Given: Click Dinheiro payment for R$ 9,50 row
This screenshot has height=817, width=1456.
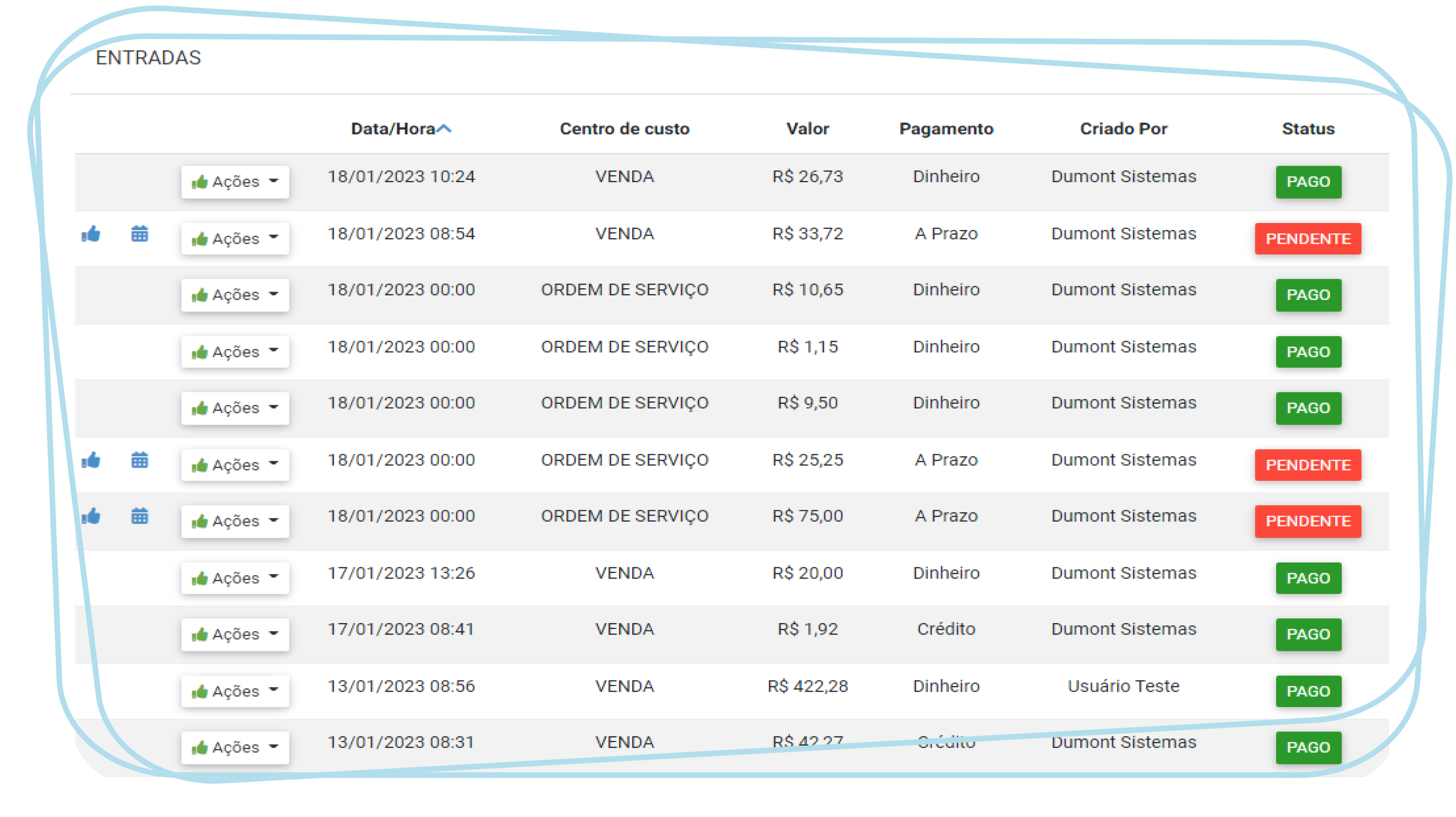Looking at the screenshot, I should [946, 402].
